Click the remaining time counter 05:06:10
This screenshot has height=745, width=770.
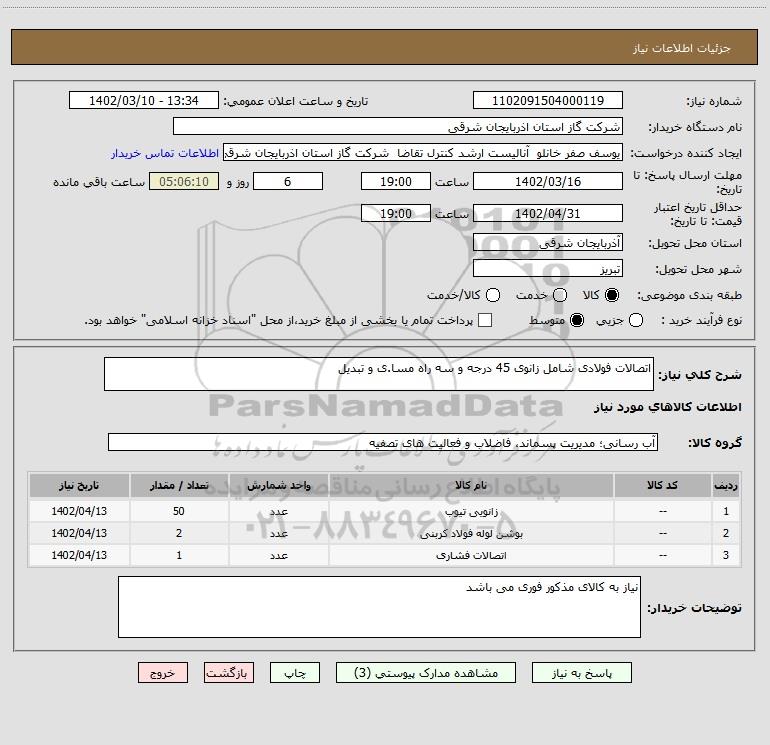pos(184,181)
